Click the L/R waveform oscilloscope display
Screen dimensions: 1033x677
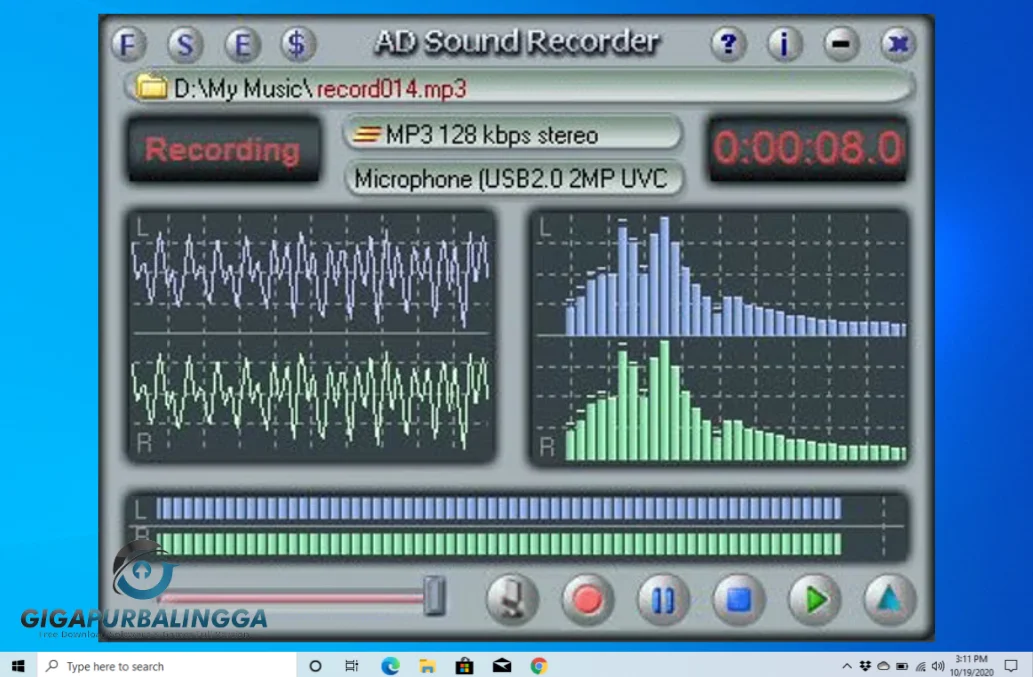click(x=311, y=337)
